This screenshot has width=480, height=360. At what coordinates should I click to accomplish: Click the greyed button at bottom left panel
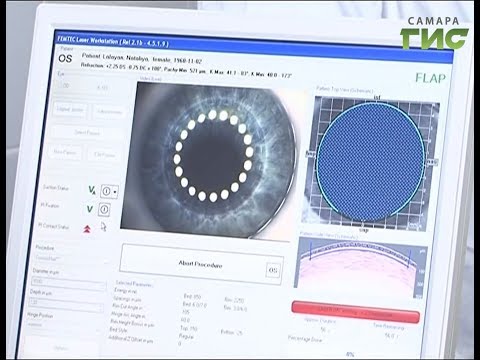point(61,348)
